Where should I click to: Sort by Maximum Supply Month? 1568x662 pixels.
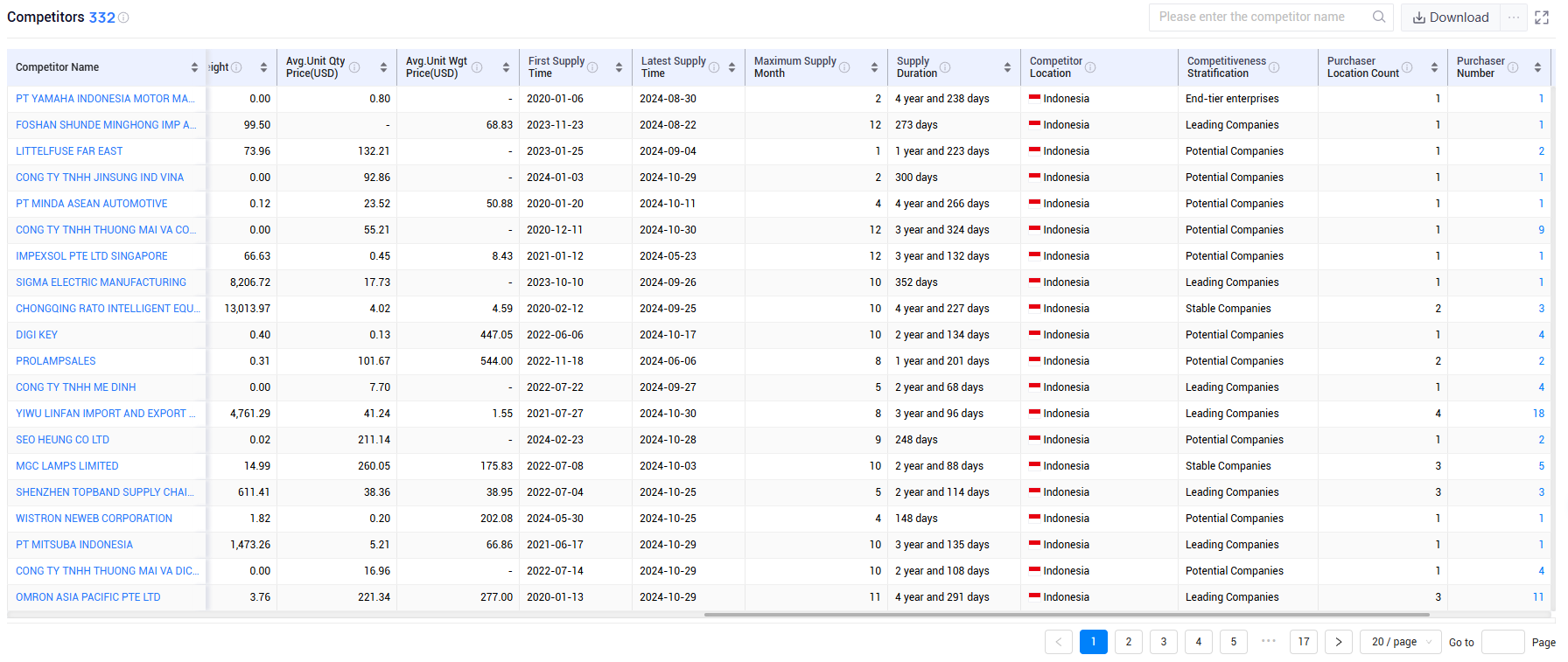click(x=874, y=67)
